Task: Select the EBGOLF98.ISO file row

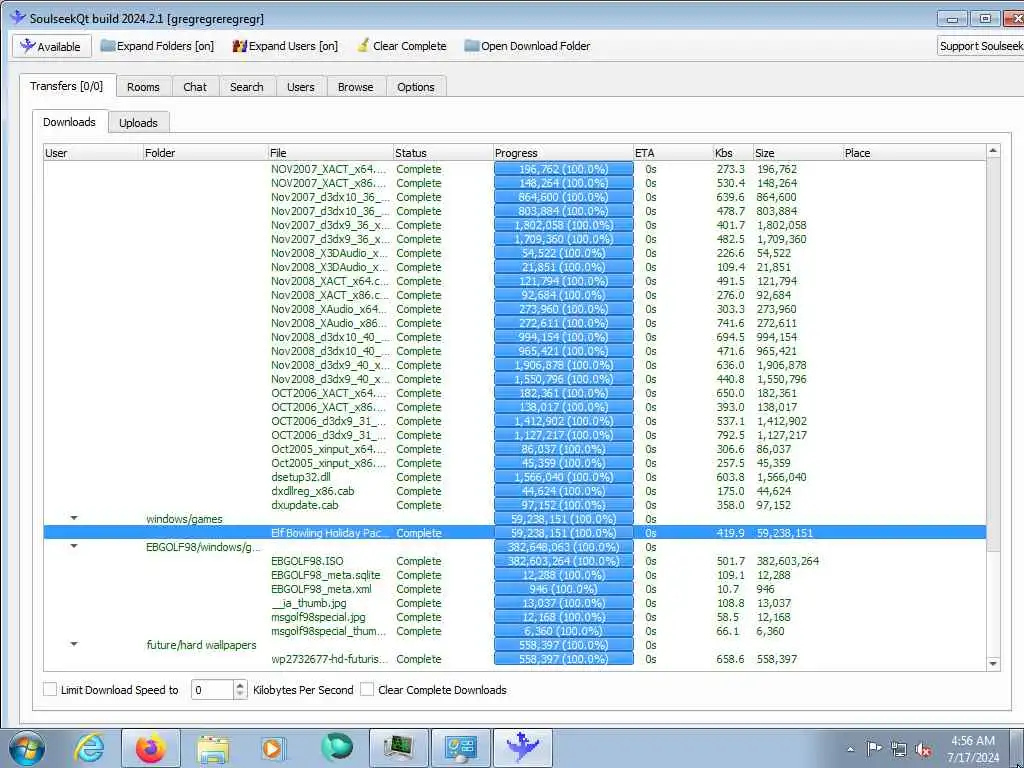Action: pos(515,561)
